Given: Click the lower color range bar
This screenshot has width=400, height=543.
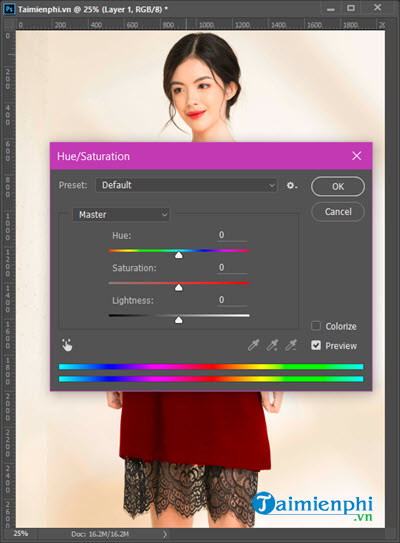Looking at the screenshot, I should [211, 379].
